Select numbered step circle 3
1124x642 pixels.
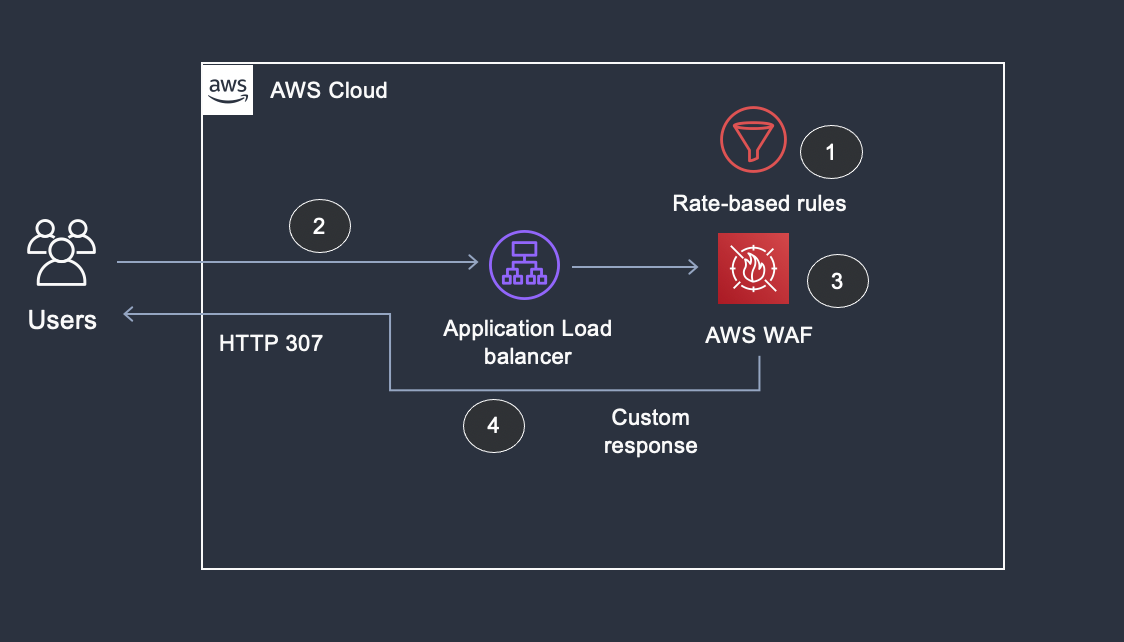tap(837, 281)
